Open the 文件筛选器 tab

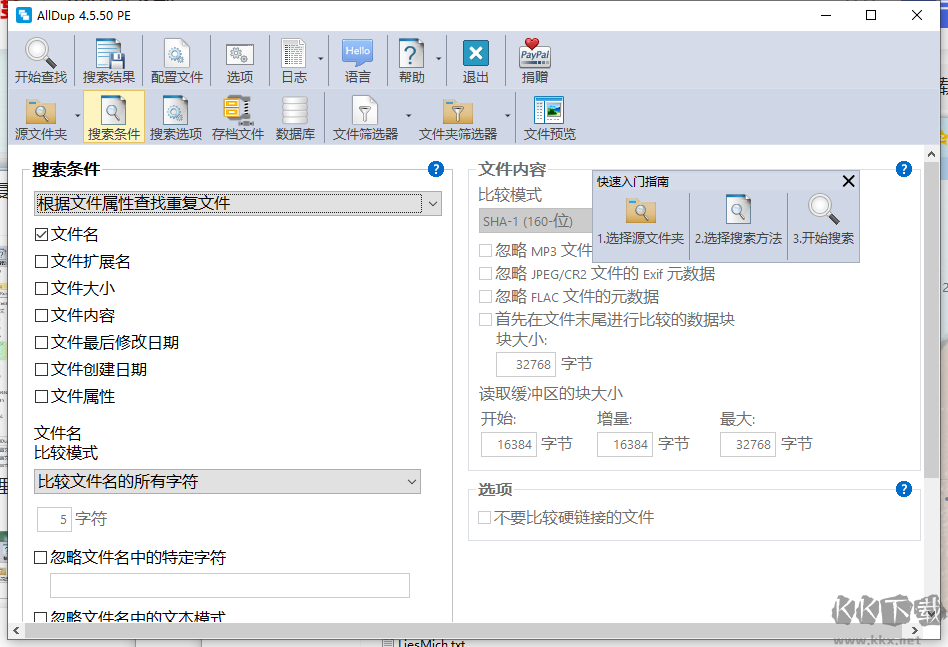click(x=365, y=117)
